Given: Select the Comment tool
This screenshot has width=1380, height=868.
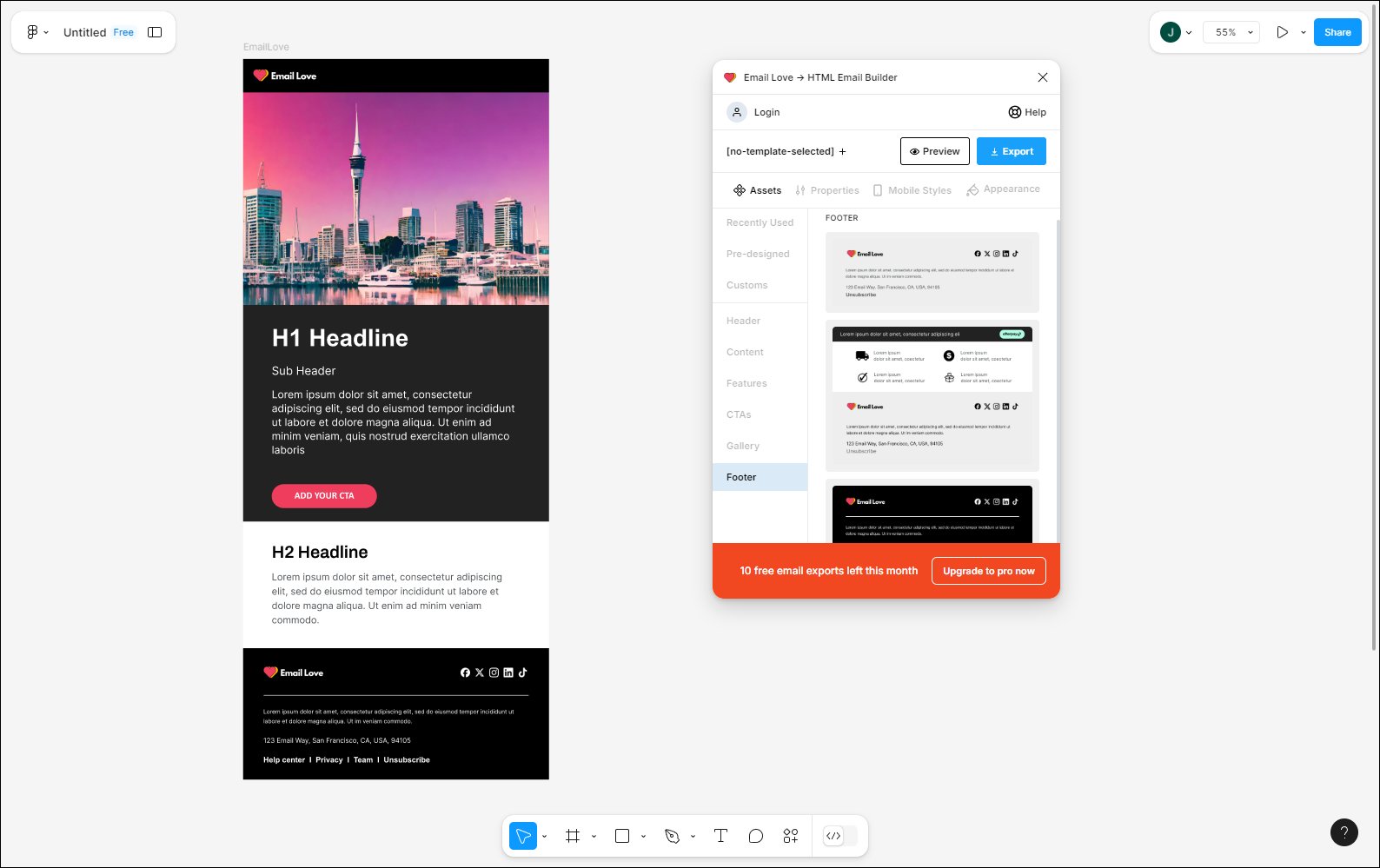Looking at the screenshot, I should coord(756,836).
